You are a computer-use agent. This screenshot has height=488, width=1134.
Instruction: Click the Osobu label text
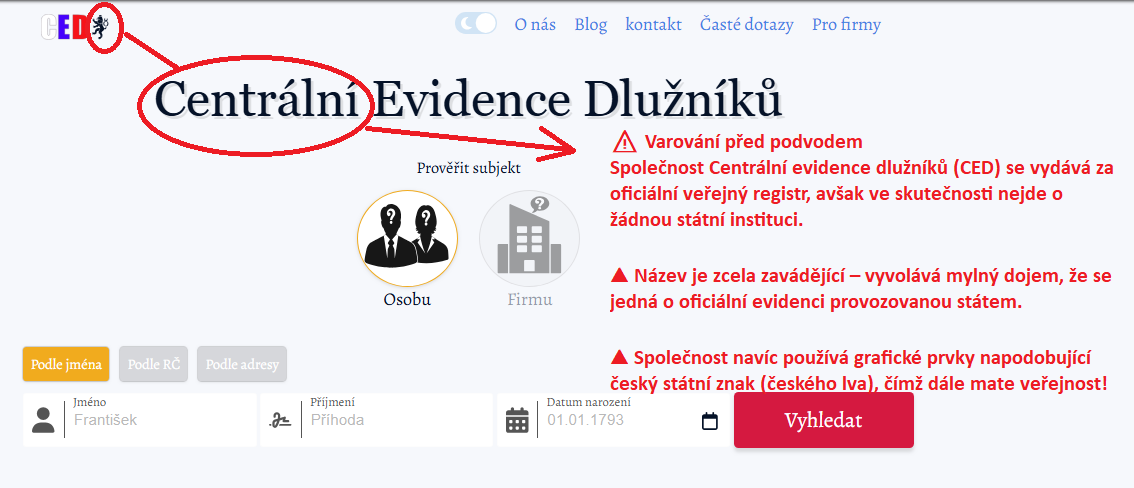(407, 299)
